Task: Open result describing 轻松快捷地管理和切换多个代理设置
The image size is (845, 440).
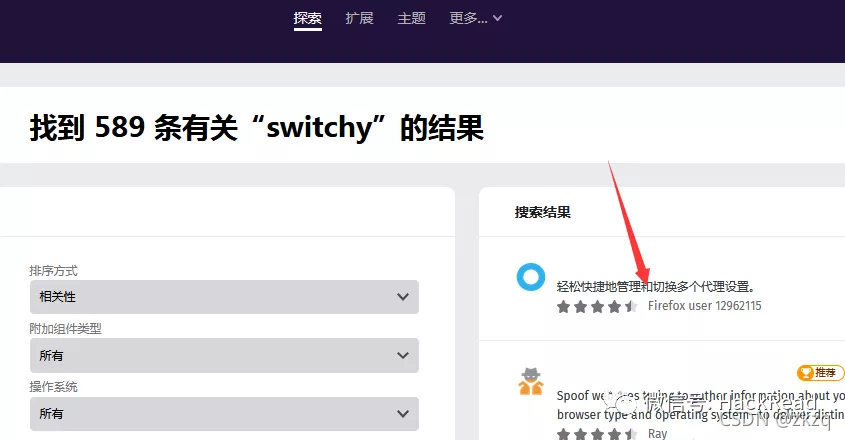Action: pyautogui.click(x=655, y=286)
